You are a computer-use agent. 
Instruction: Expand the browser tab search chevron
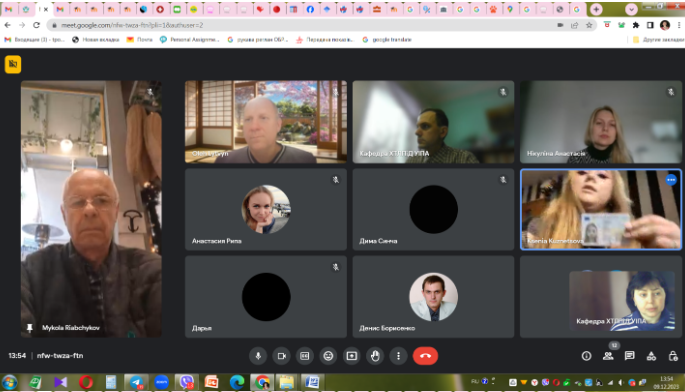click(631, 9)
